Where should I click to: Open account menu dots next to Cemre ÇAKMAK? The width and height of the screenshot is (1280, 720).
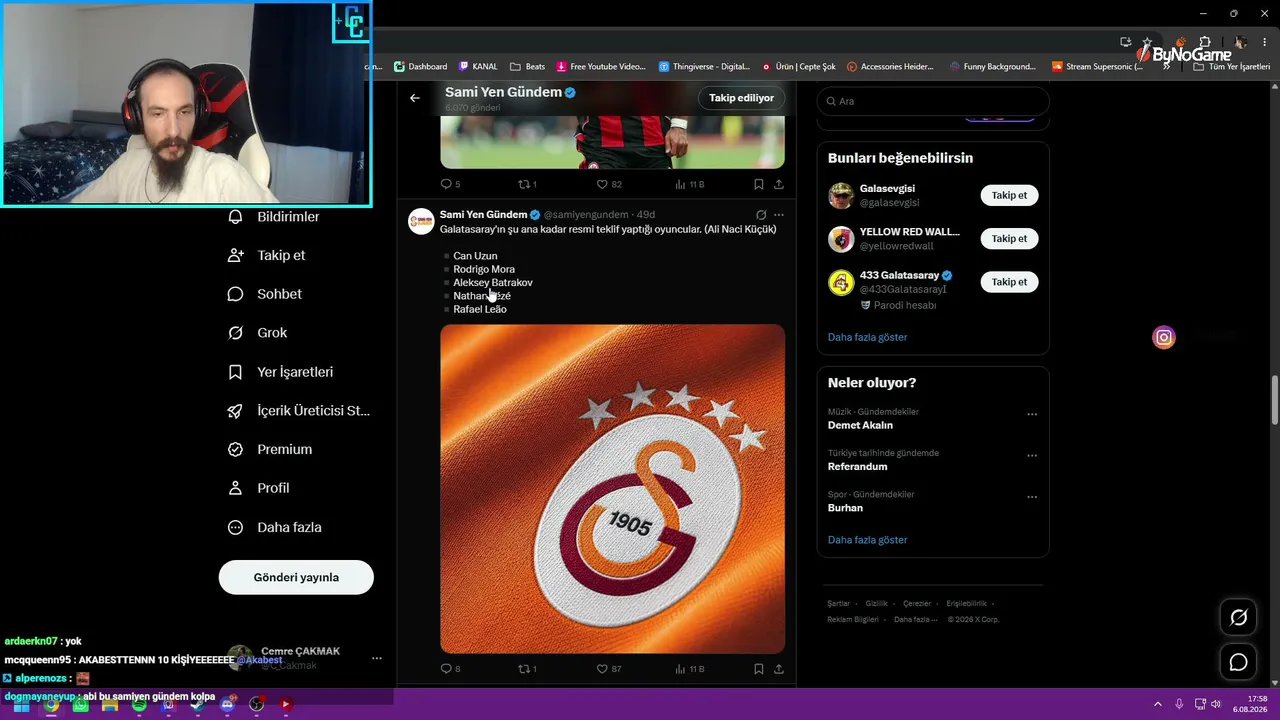click(377, 658)
